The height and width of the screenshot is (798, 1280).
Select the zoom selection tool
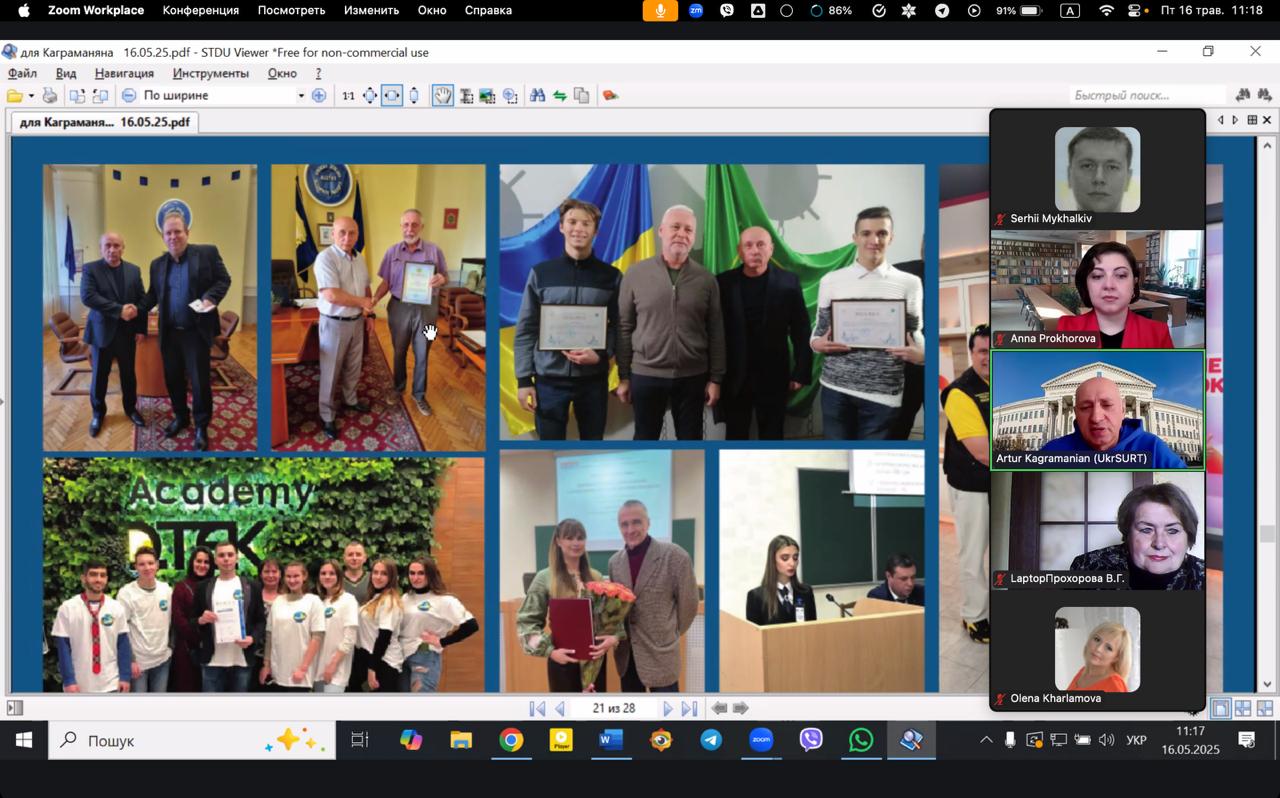(510, 96)
